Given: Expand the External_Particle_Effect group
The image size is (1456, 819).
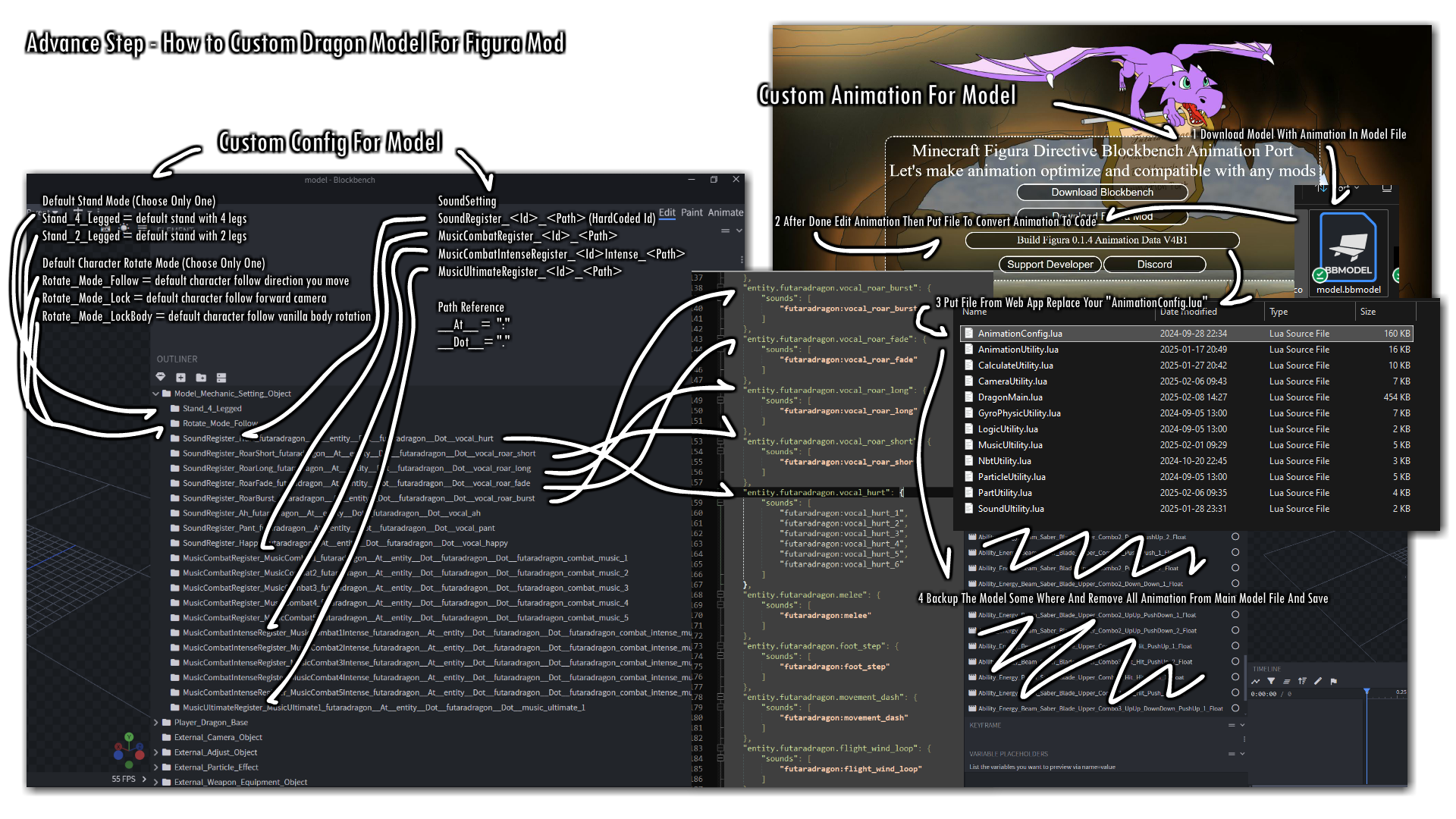Looking at the screenshot, I should pos(156,767).
